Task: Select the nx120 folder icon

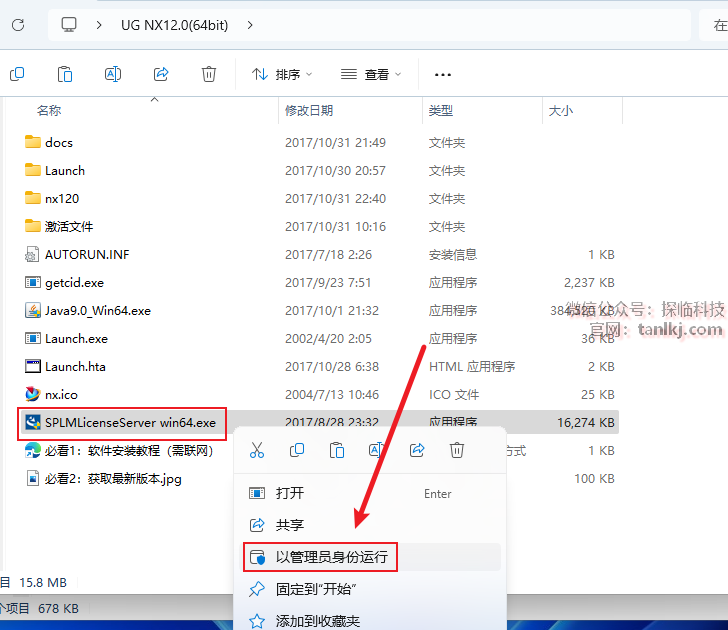Action: point(32,198)
